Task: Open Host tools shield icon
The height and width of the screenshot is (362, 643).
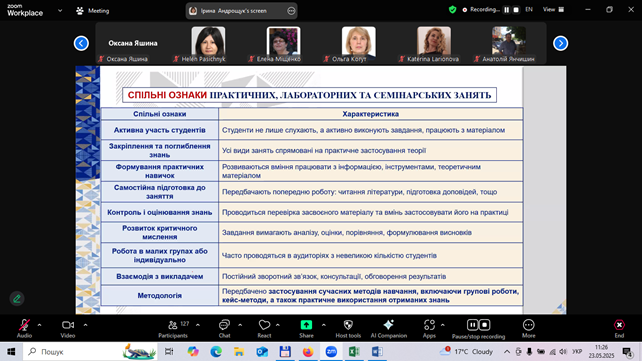Action: [x=348, y=329]
